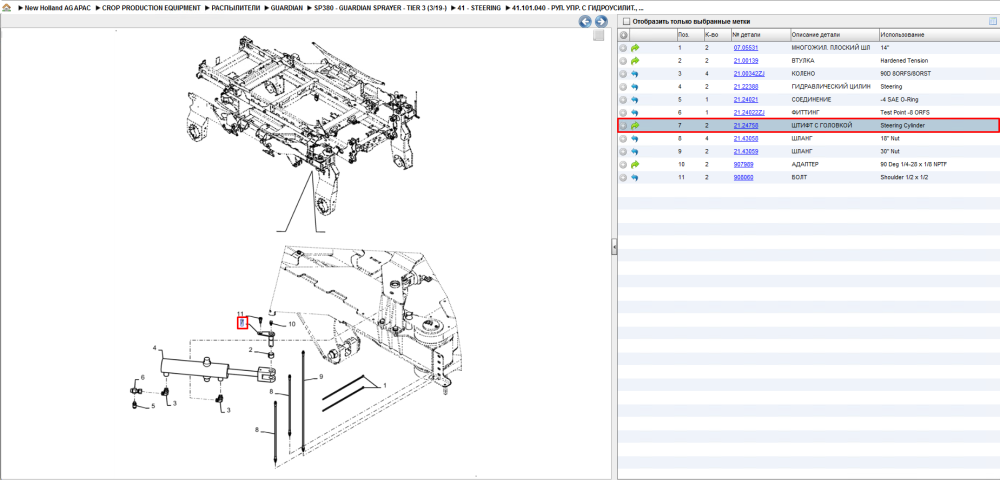The image size is (1000, 480).
Task: Sort by 'Описание детали' column header
Action: (x=834, y=34)
